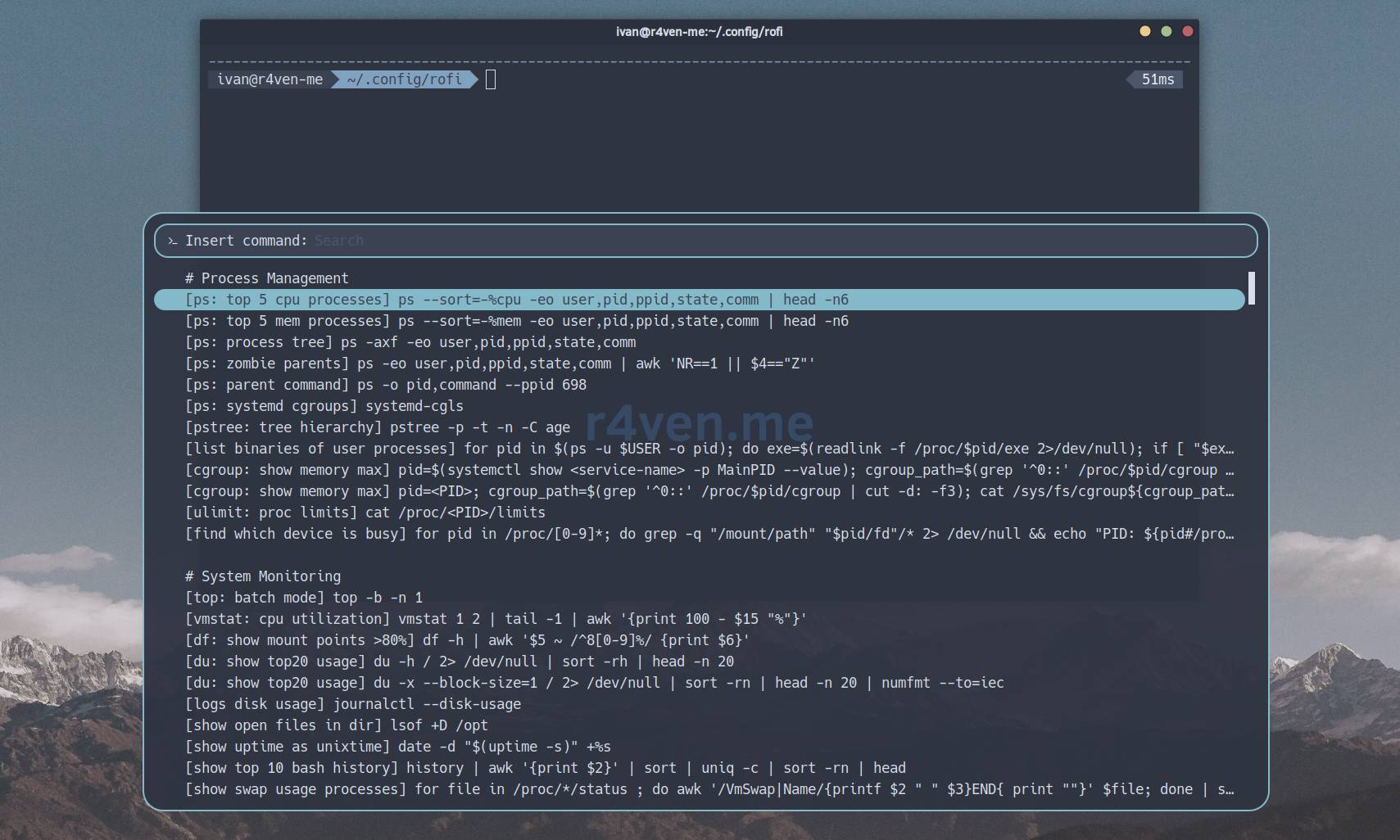Pick the ulimit proc limits entry

coord(365,513)
